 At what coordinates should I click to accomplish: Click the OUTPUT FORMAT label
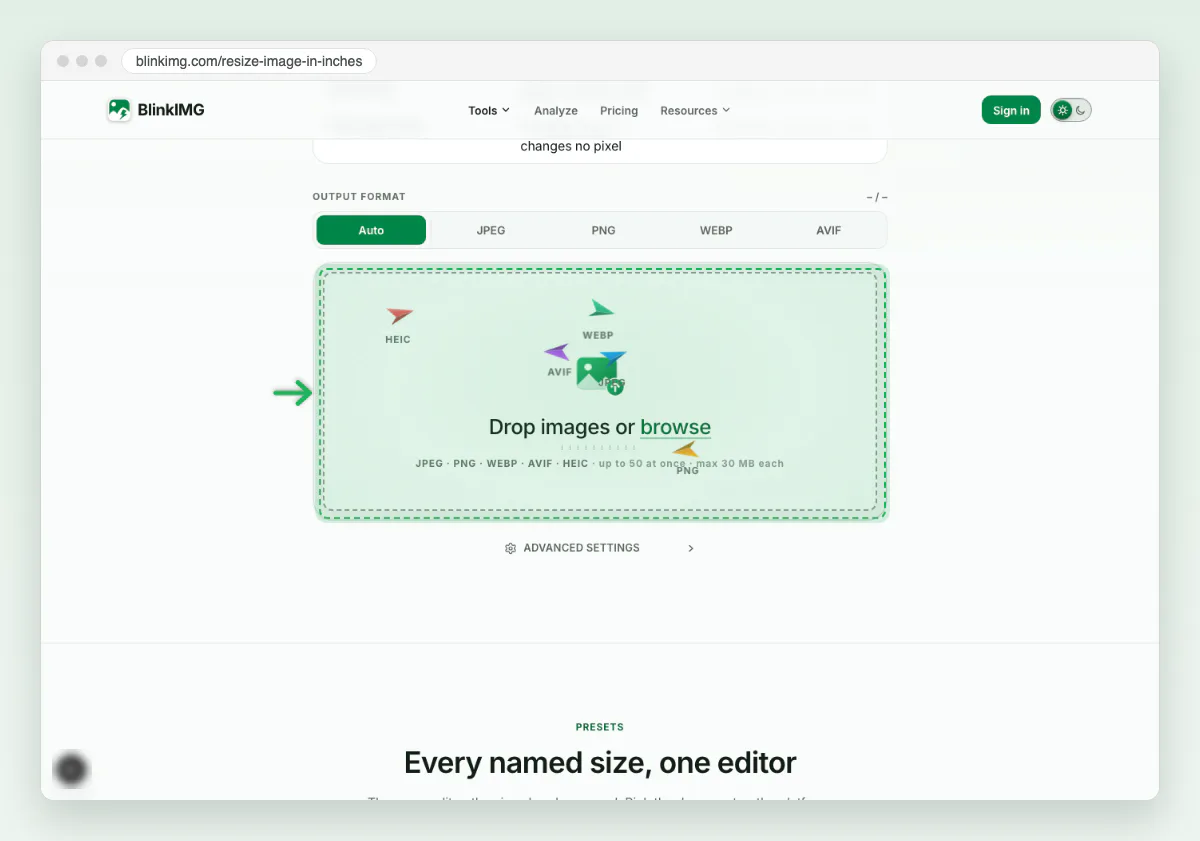click(x=359, y=197)
